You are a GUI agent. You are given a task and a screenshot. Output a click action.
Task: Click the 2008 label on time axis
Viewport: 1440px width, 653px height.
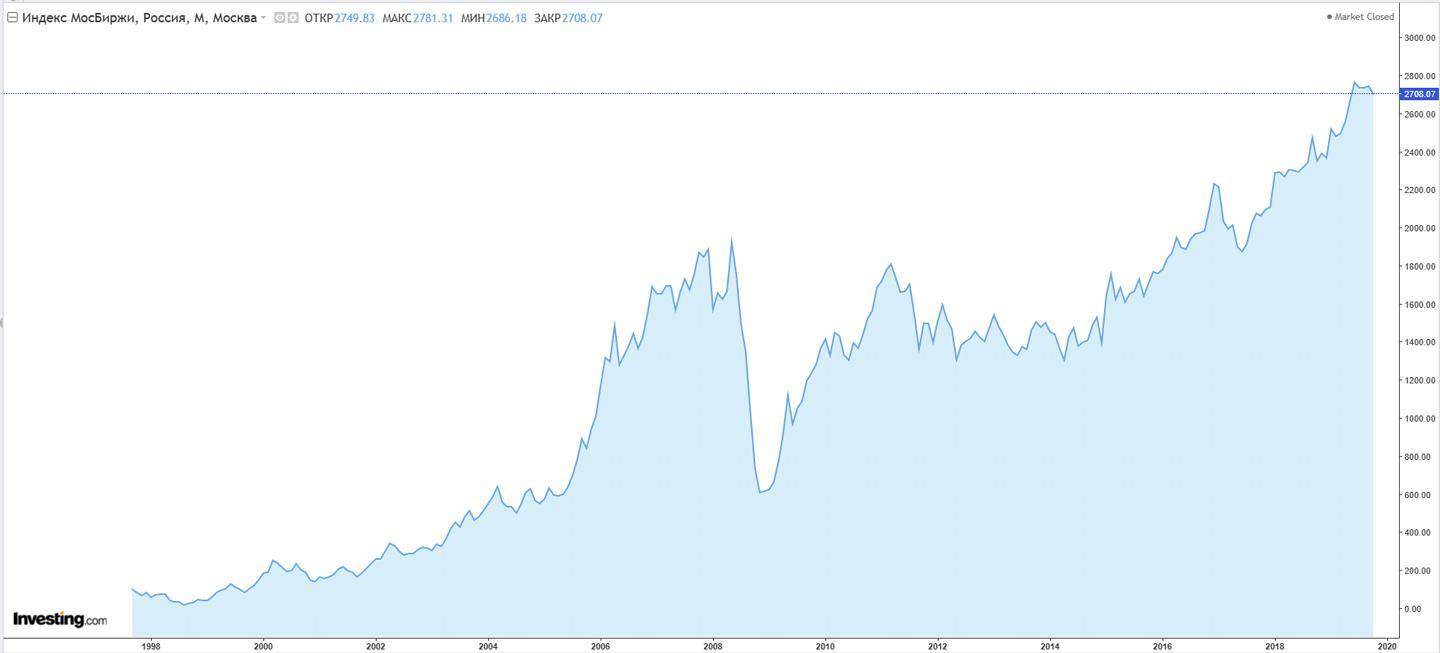[713, 646]
